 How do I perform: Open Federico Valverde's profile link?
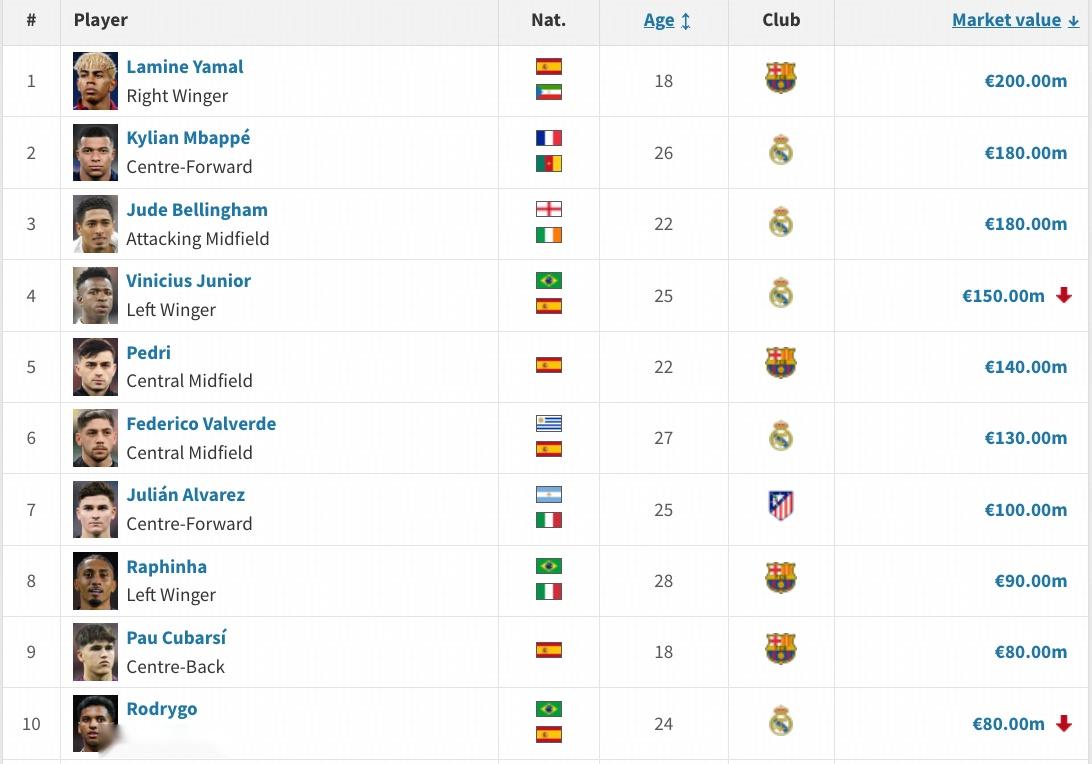click(x=201, y=423)
